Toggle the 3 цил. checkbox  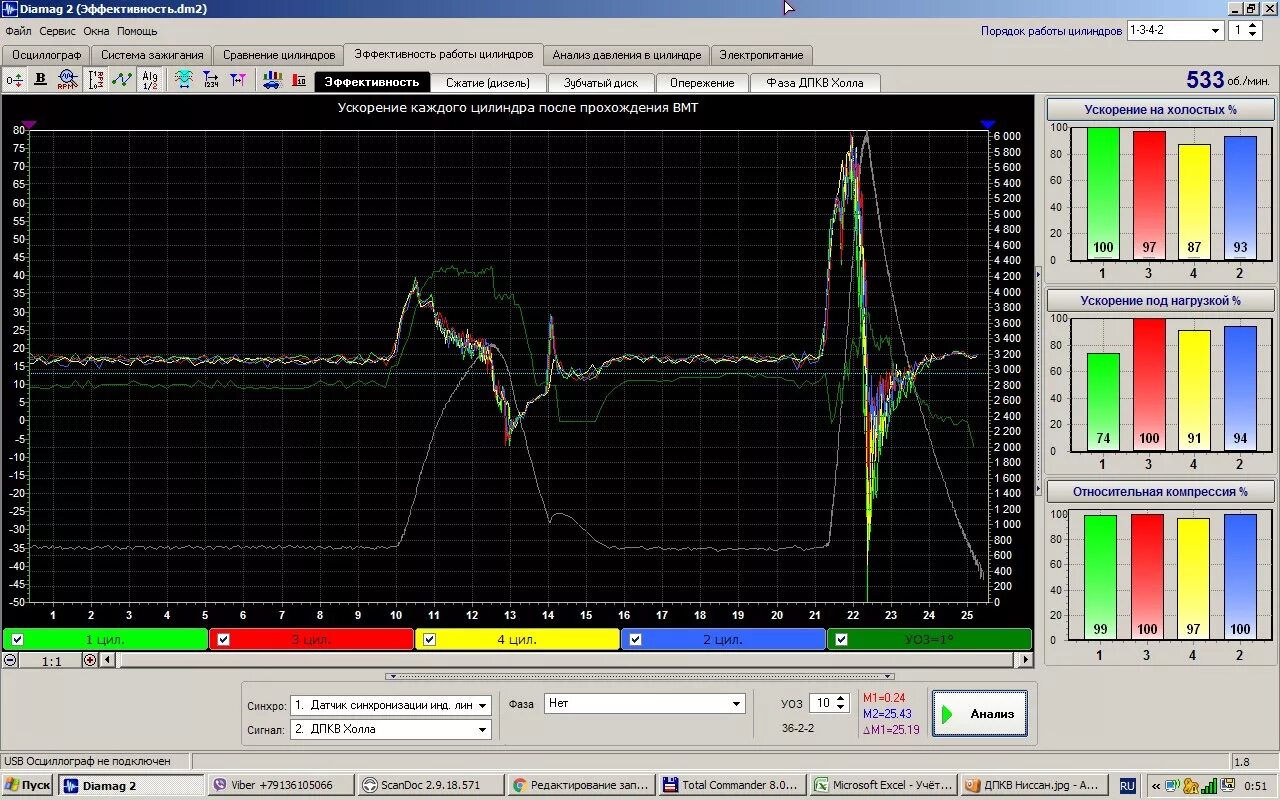(x=223, y=640)
